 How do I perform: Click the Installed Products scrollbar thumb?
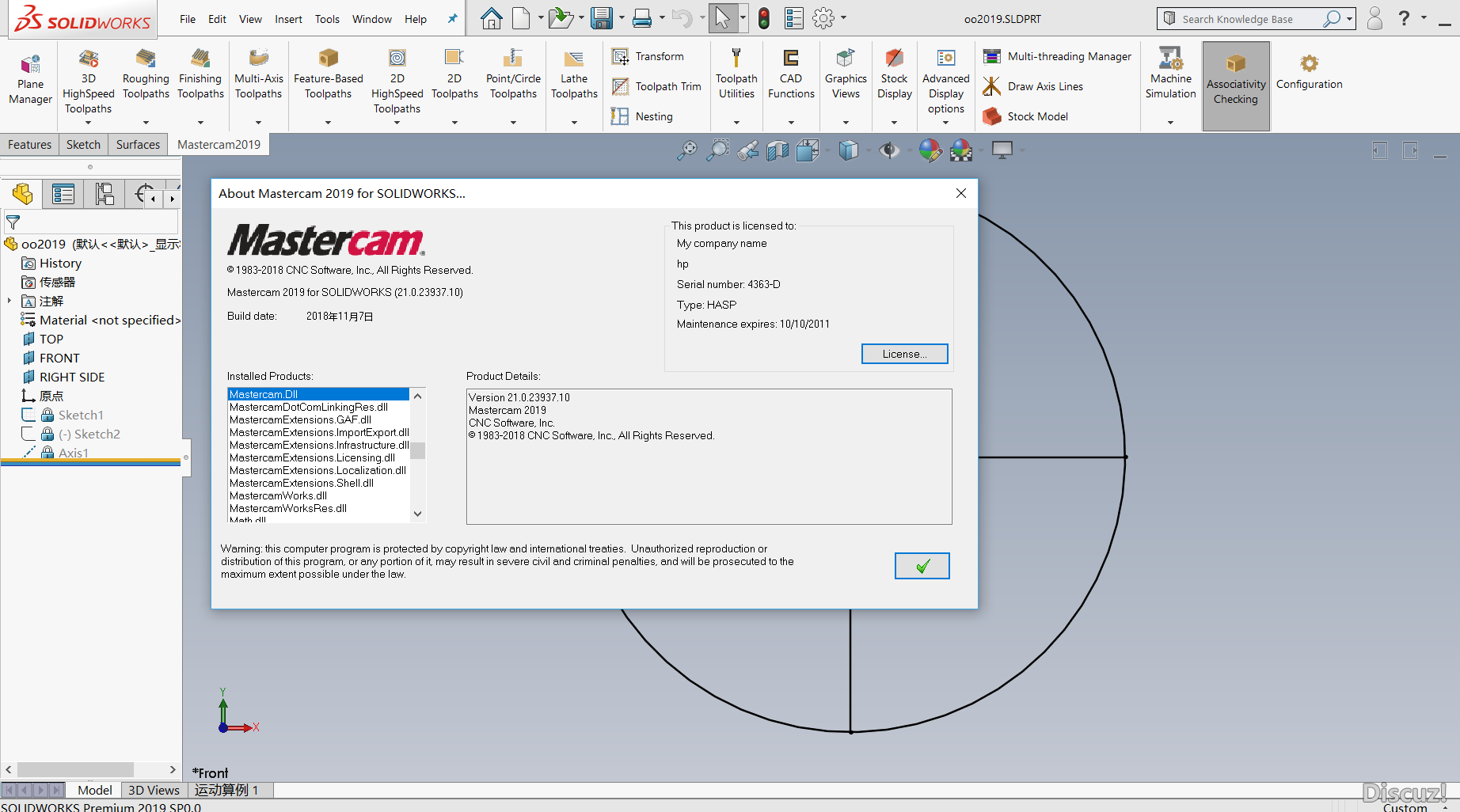tap(417, 450)
